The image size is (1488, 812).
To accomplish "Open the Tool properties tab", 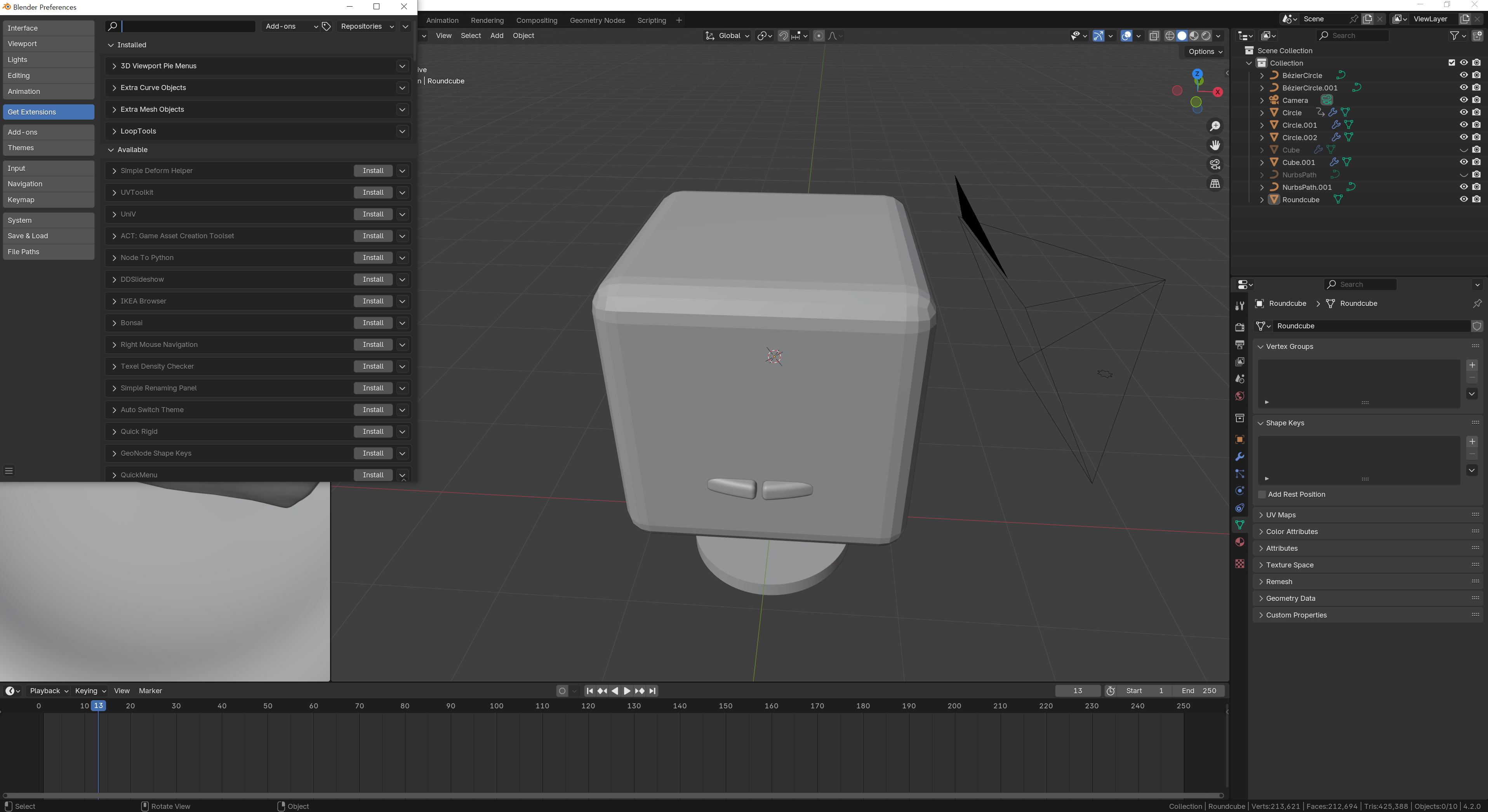I will [1239, 305].
